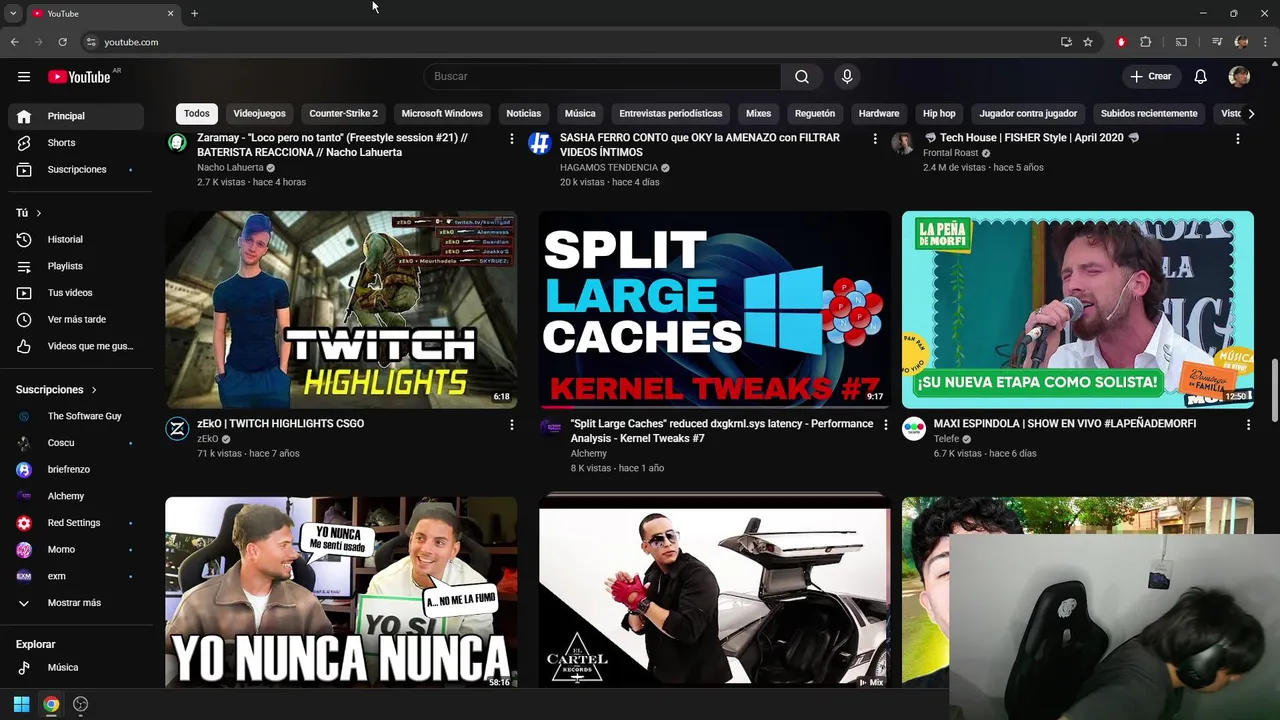
Task: Expand Mostrar más subscriptions
Action: coord(75,603)
